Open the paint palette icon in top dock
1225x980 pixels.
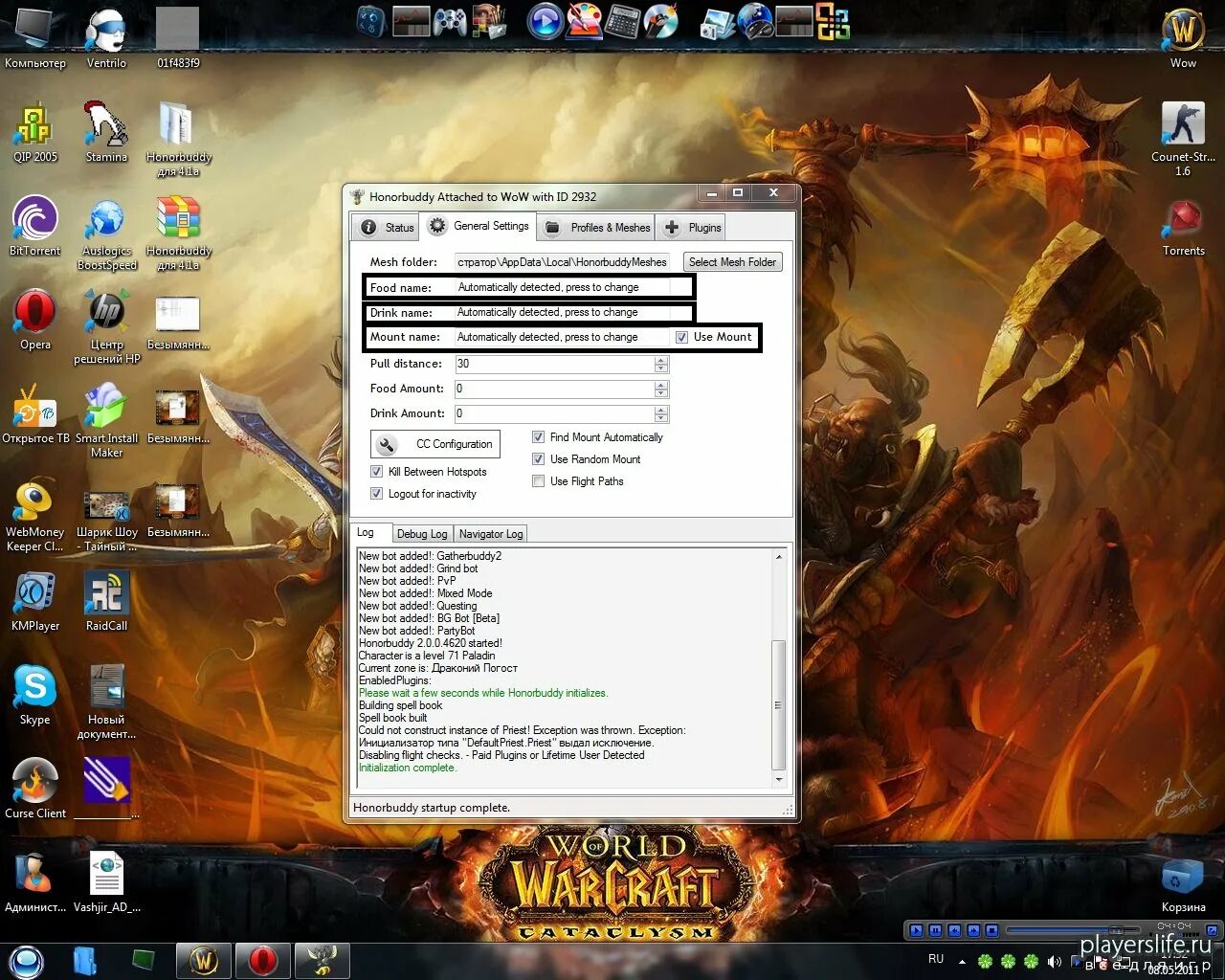(585, 21)
